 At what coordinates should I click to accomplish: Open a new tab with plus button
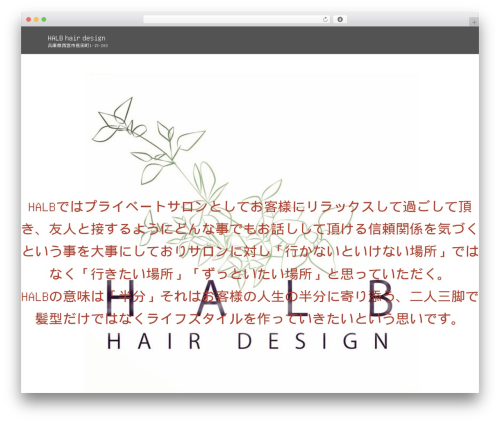[474, 22]
